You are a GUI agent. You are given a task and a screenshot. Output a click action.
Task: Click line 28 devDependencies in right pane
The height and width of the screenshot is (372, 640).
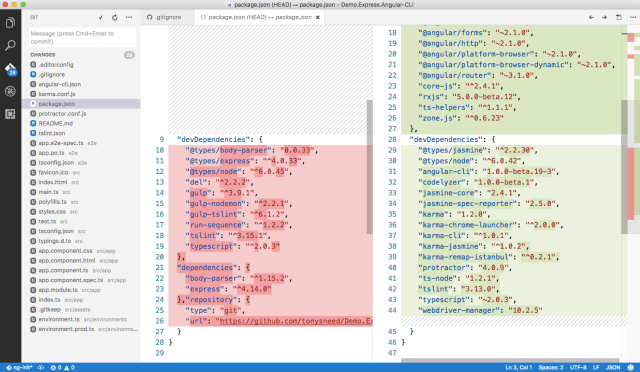[452, 139]
